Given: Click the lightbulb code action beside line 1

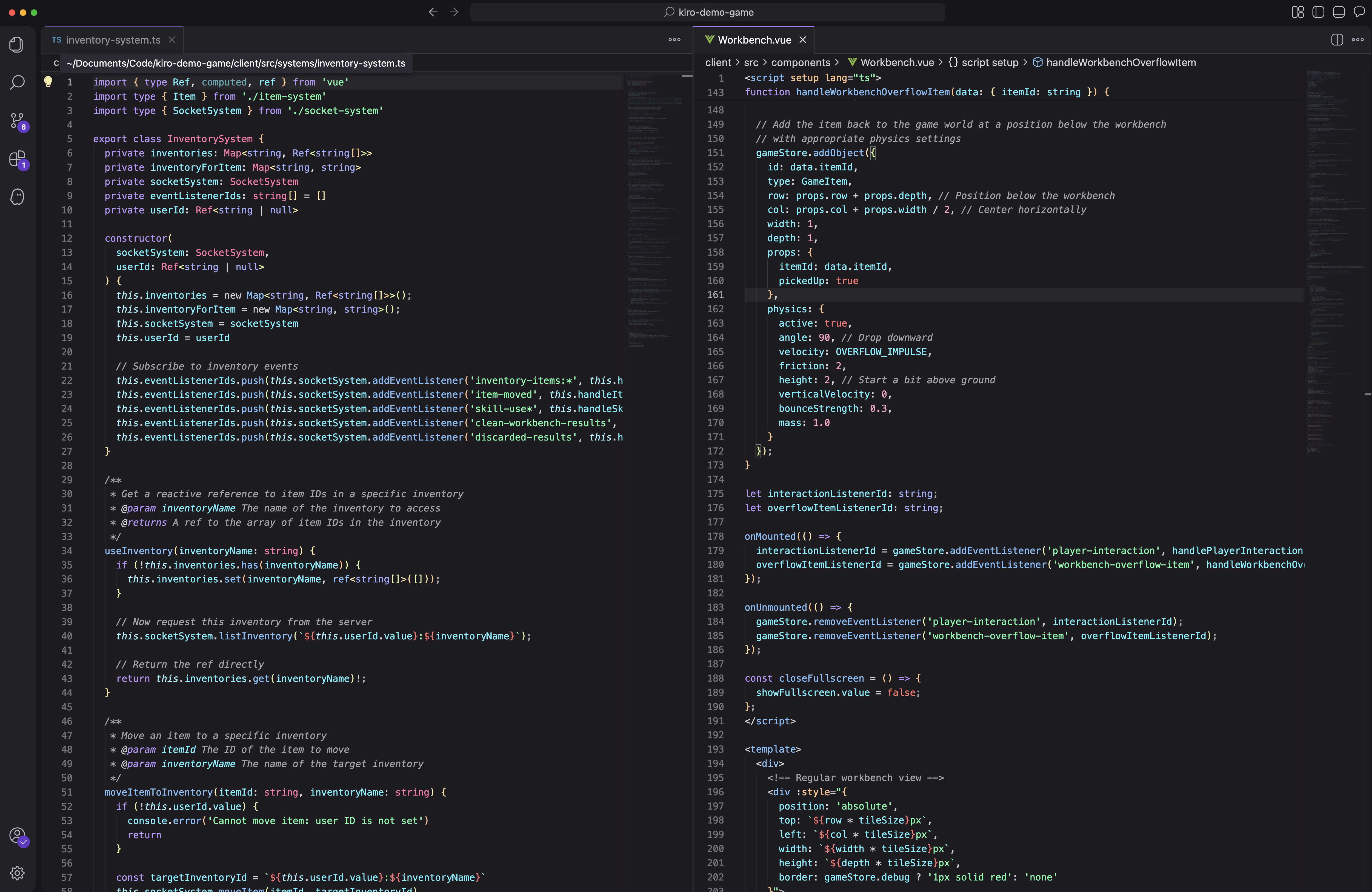Looking at the screenshot, I should (x=48, y=82).
